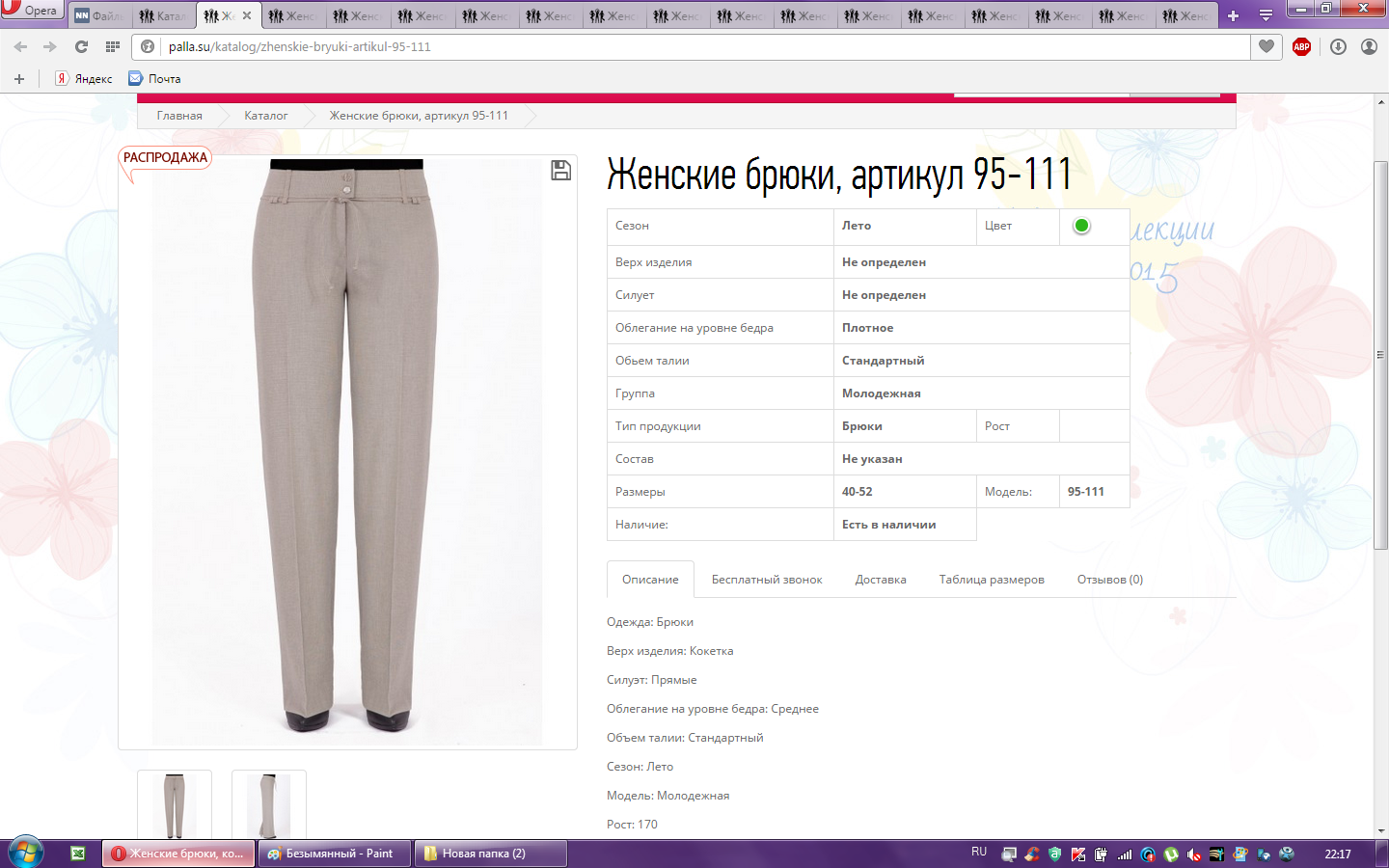Switch to the Доставка tab
This screenshot has width=1389, height=868.
[880, 580]
